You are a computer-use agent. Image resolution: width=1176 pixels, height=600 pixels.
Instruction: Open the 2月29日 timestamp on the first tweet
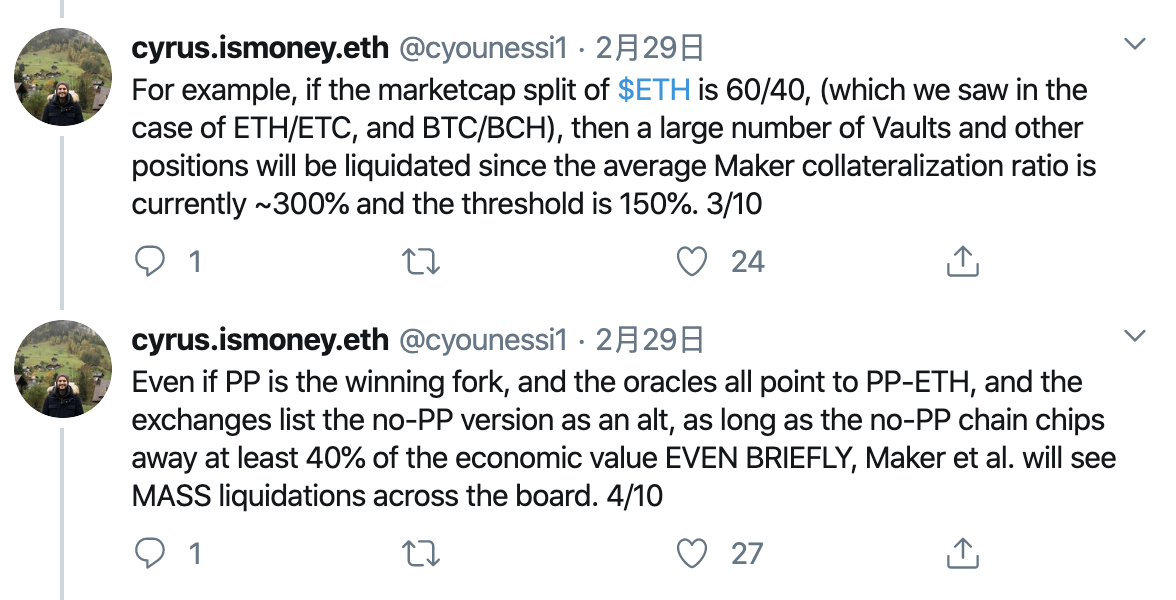pyautogui.click(x=650, y=48)
